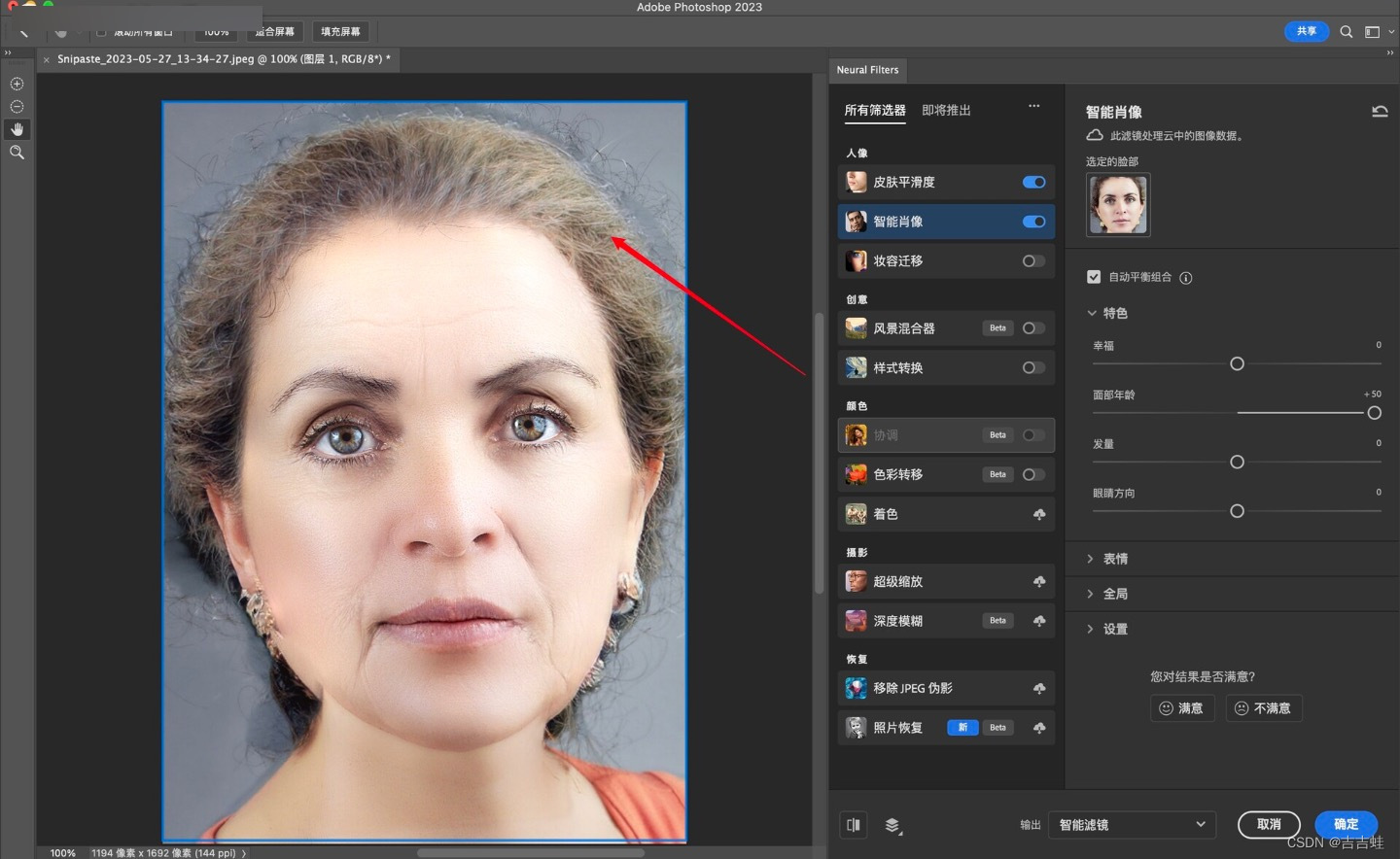
Task: Open the workspace layout switcher icon
Action: 1373,32
